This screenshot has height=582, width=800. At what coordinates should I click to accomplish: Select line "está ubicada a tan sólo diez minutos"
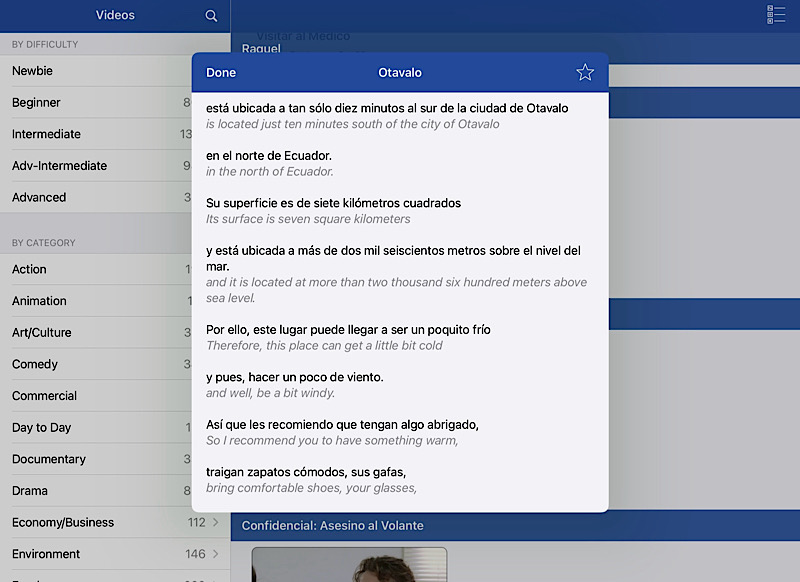coord(387,108)
